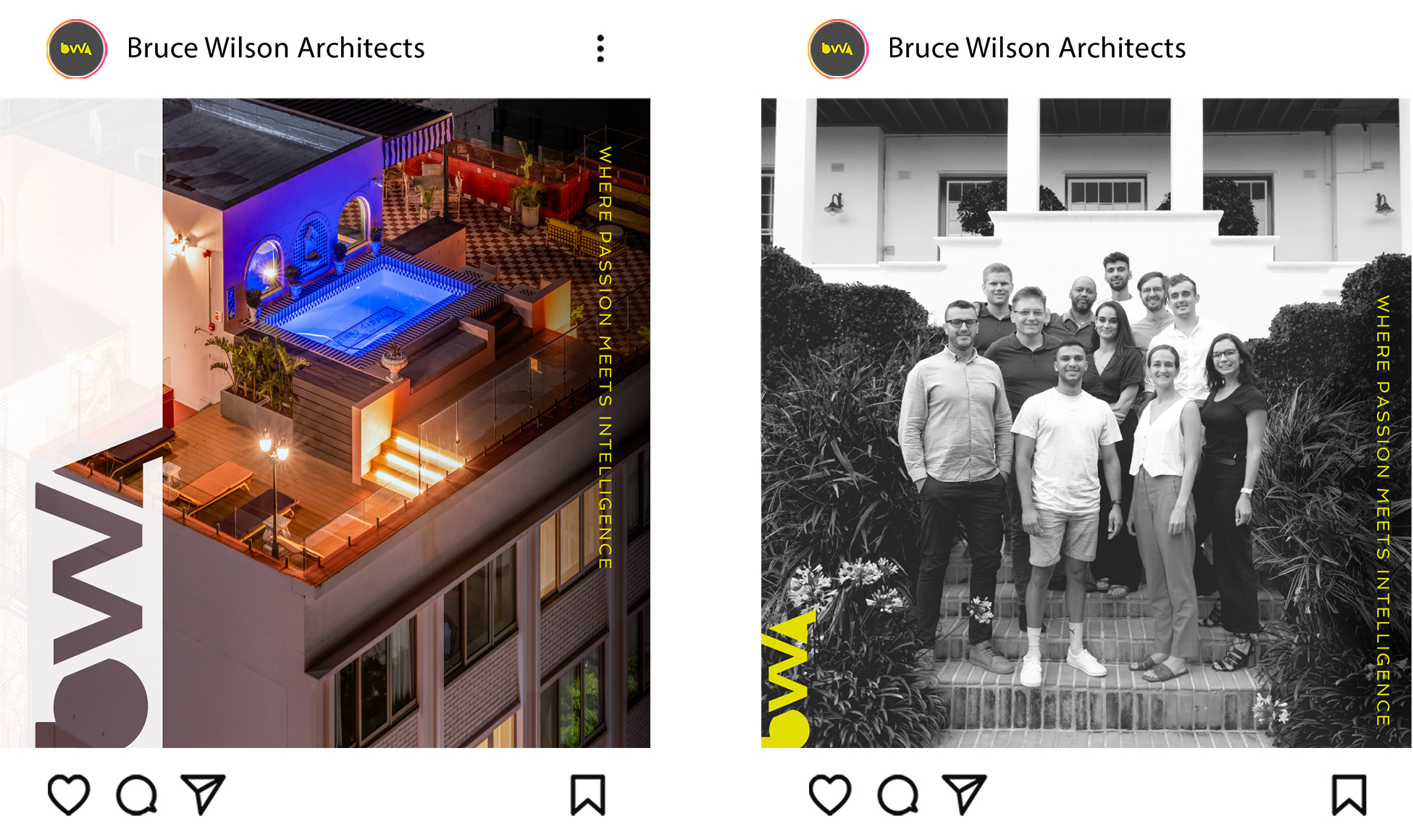Click the yellow bwa logo on team photo
Image resolution: width=1413 pixels, height=840 pixels.
coord(787,678)
